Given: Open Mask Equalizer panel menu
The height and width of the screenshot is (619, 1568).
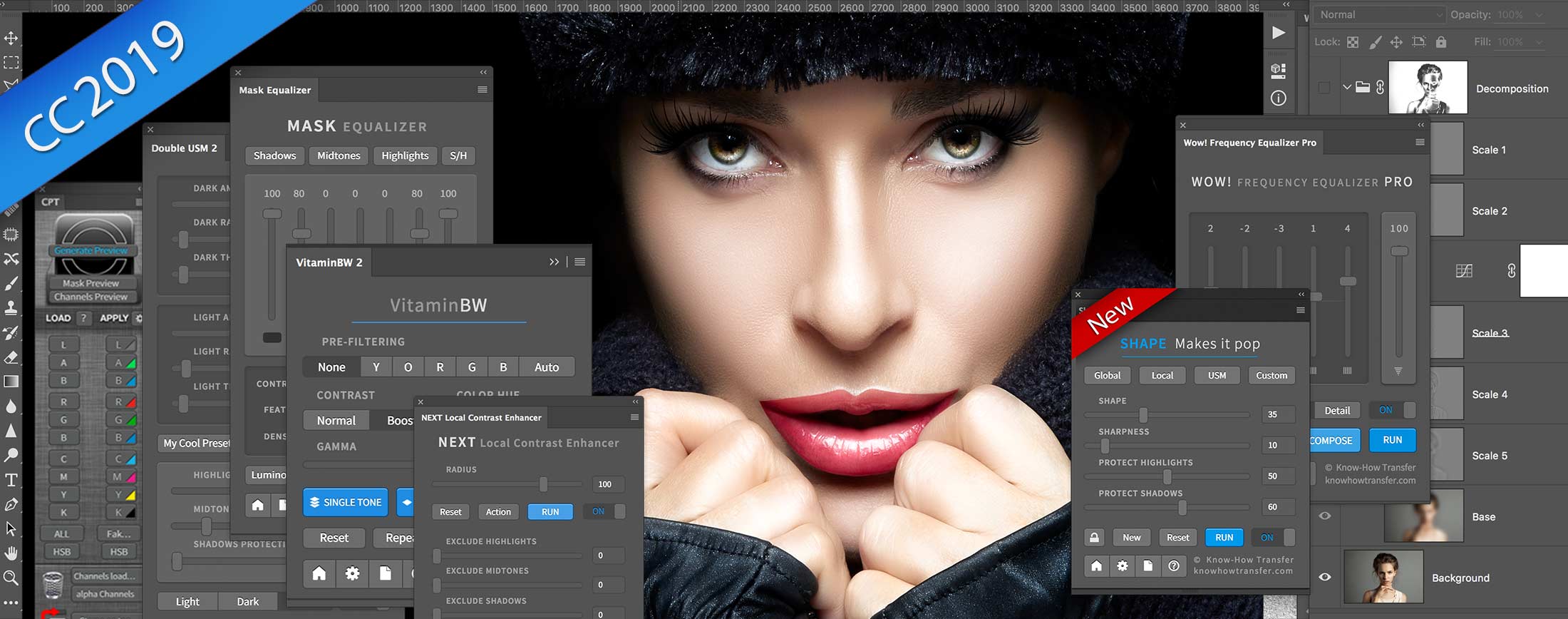Looking at the screenshot, I should (483, 90).
